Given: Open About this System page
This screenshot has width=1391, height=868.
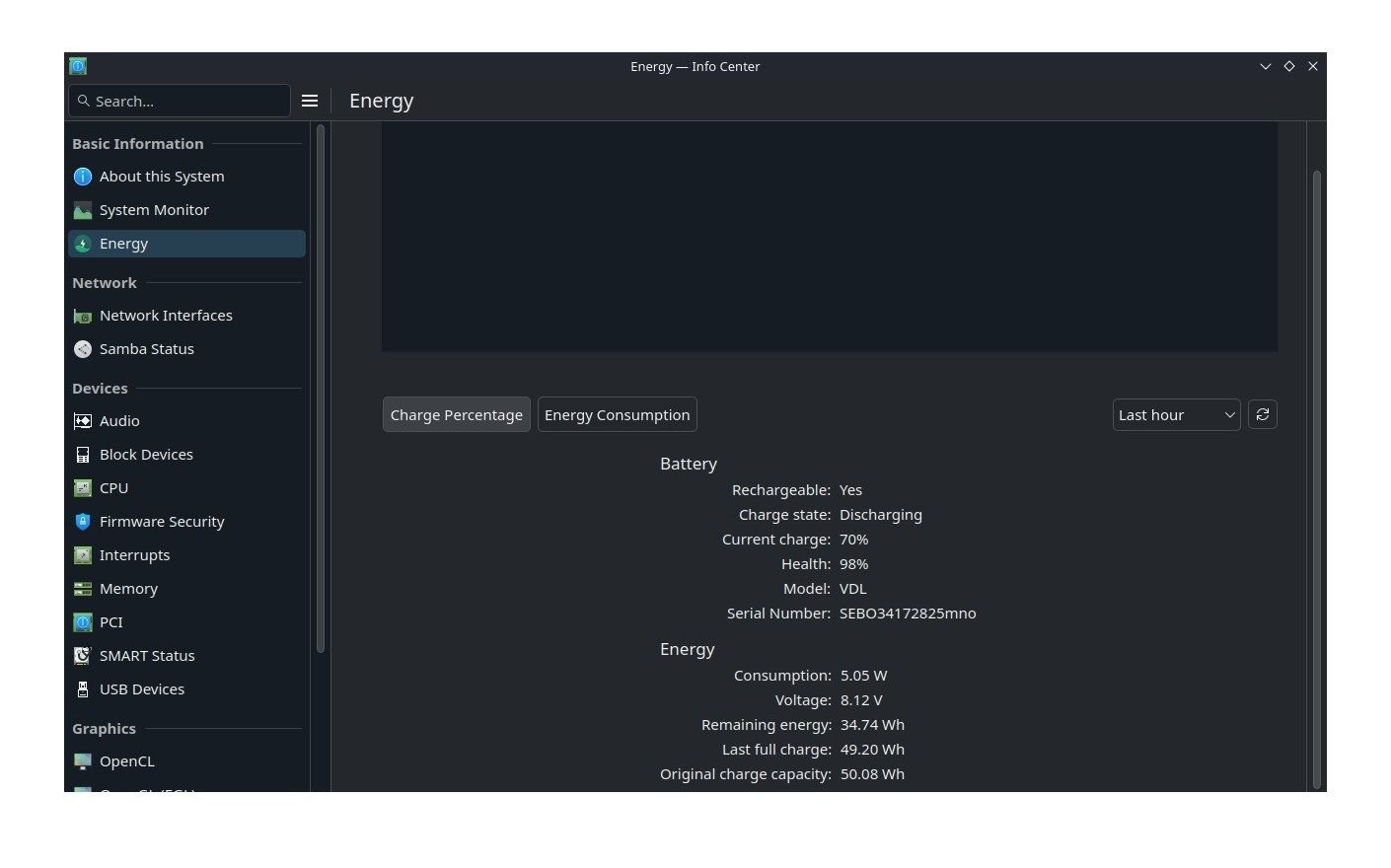Looking at the screenshot, I should 186,177.
